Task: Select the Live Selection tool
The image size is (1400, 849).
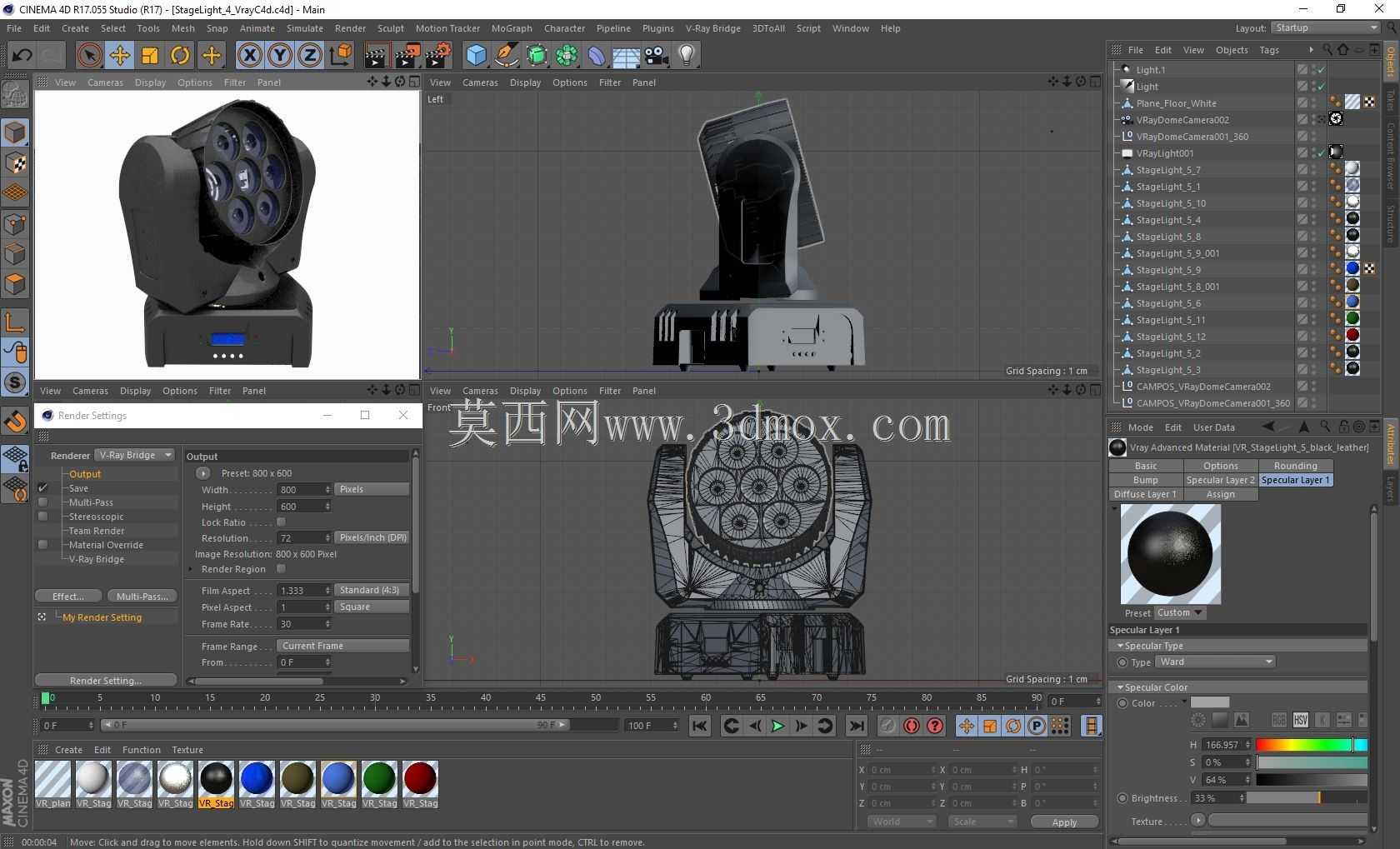Action: (89, 56)
